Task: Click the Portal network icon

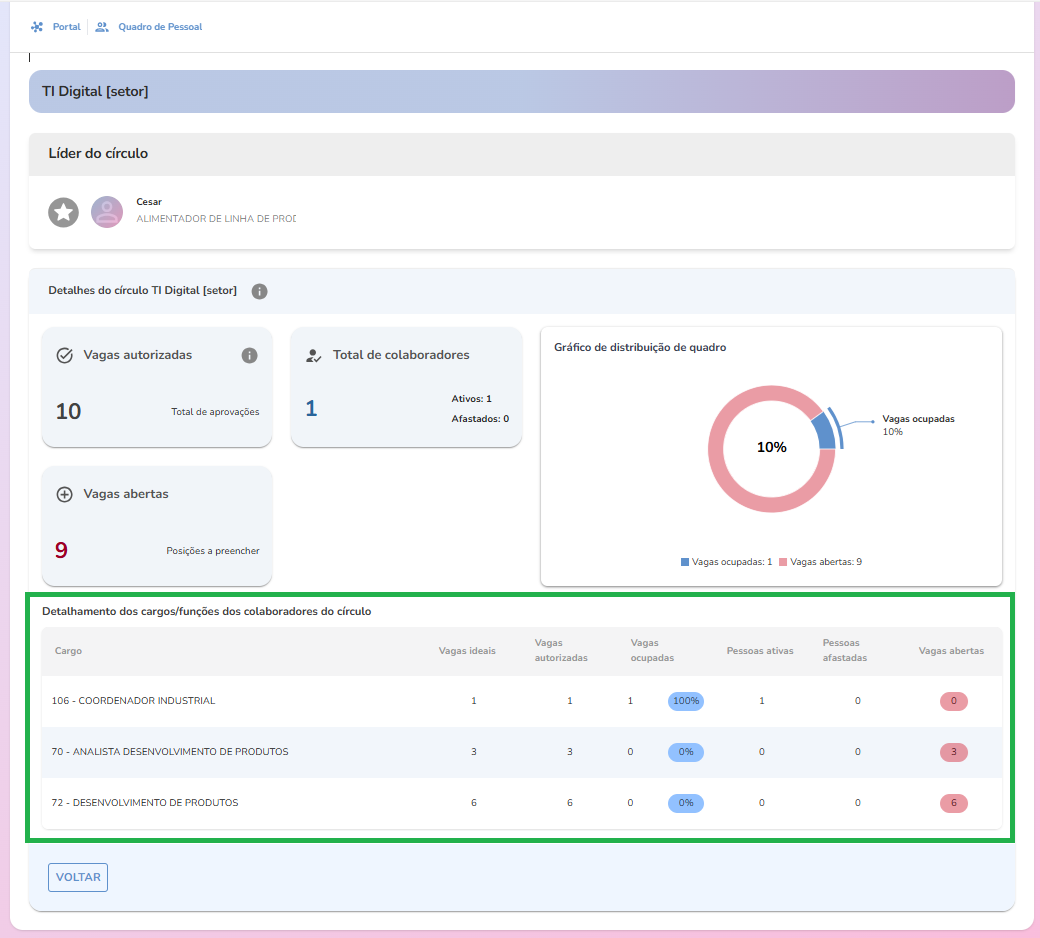Action: tap(37, 27)
